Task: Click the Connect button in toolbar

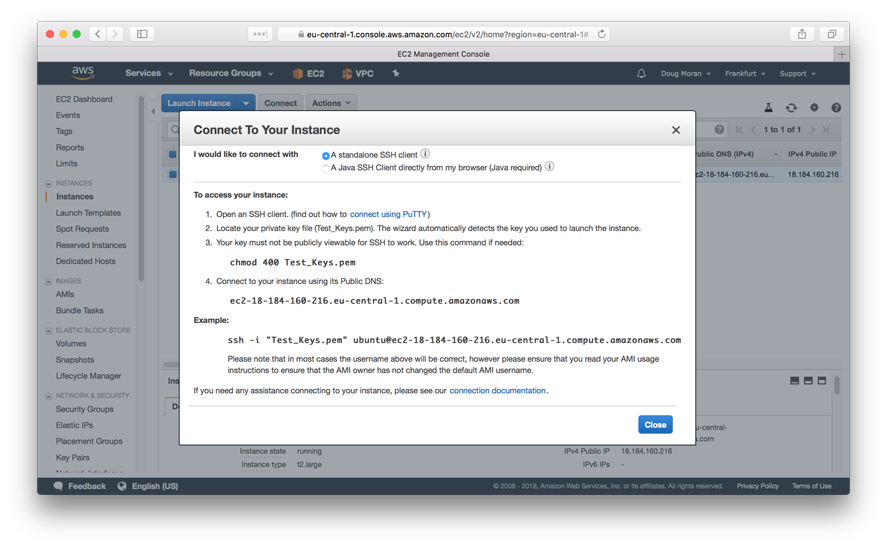Action: click(x=281, y=103)
